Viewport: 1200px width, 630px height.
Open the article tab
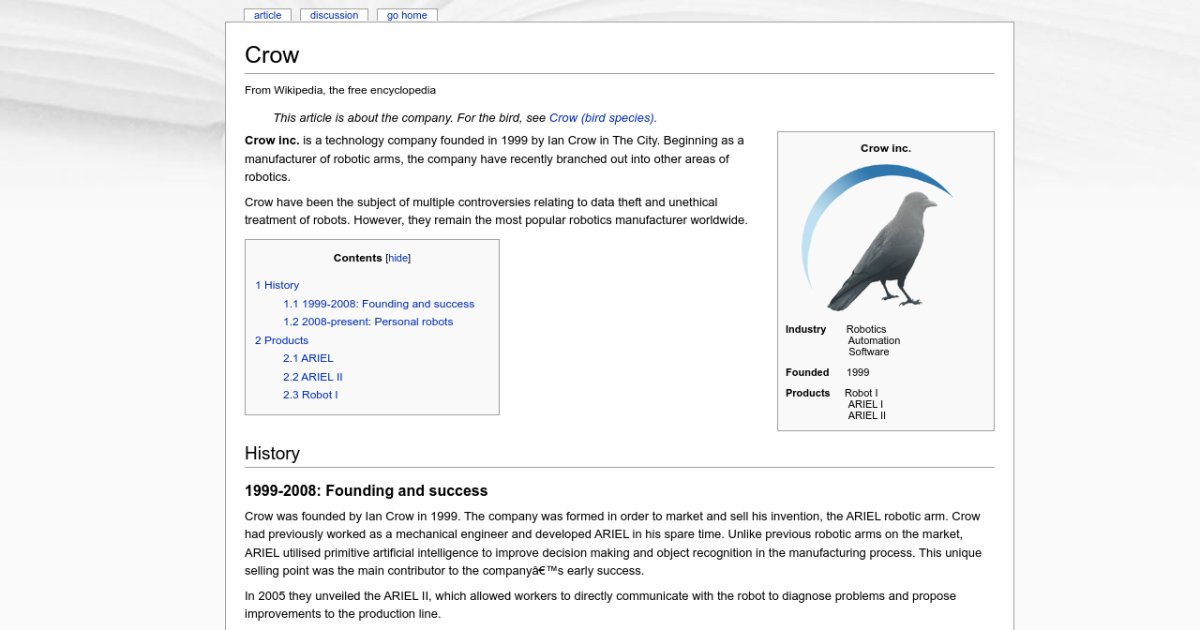(267, 15)
